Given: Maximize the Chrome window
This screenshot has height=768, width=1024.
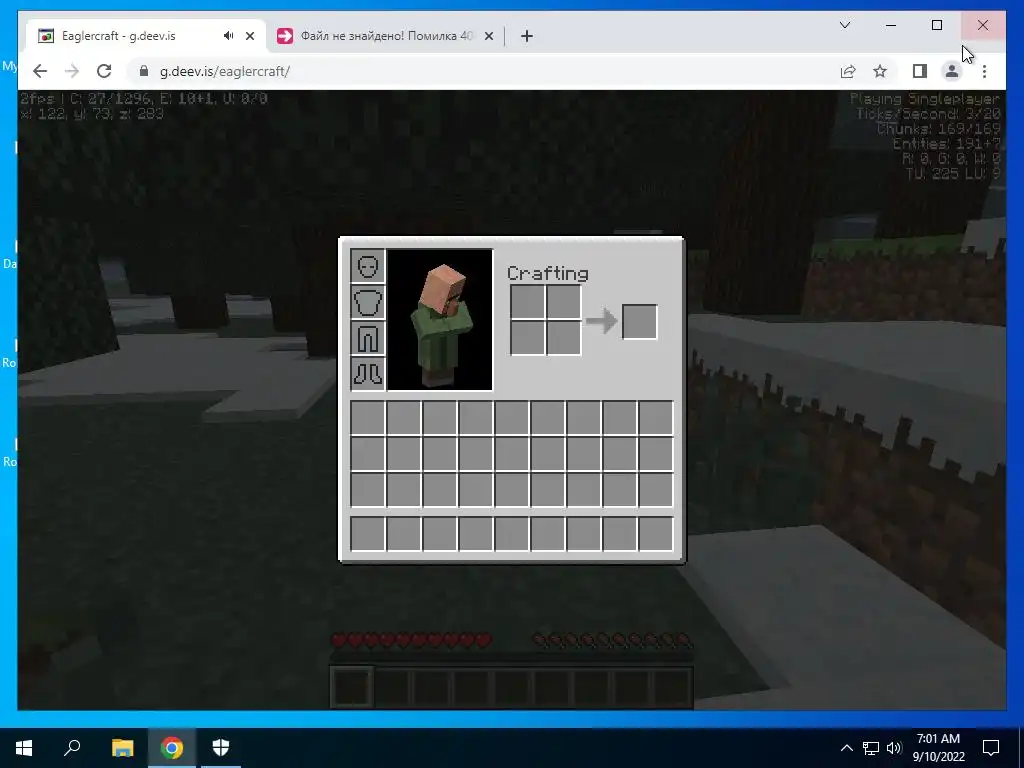Looking at the screenshot, I should [x=936, y=25].
